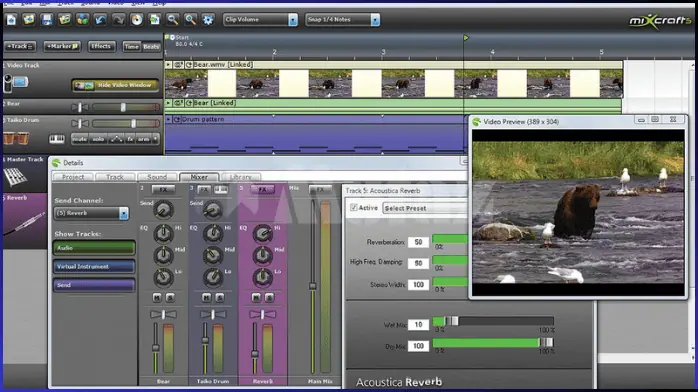Screen dimensions: 698x392
Task: Open the Send Channel (5) Reverb dropdown
Action: tap(123, 214)
